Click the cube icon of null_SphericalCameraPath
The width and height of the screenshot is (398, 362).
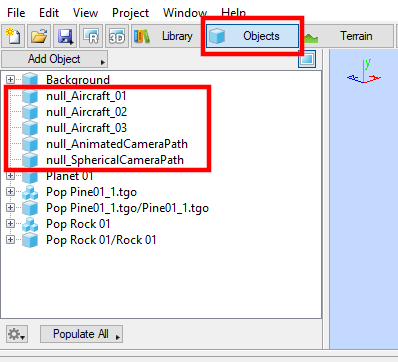[30, 160]
